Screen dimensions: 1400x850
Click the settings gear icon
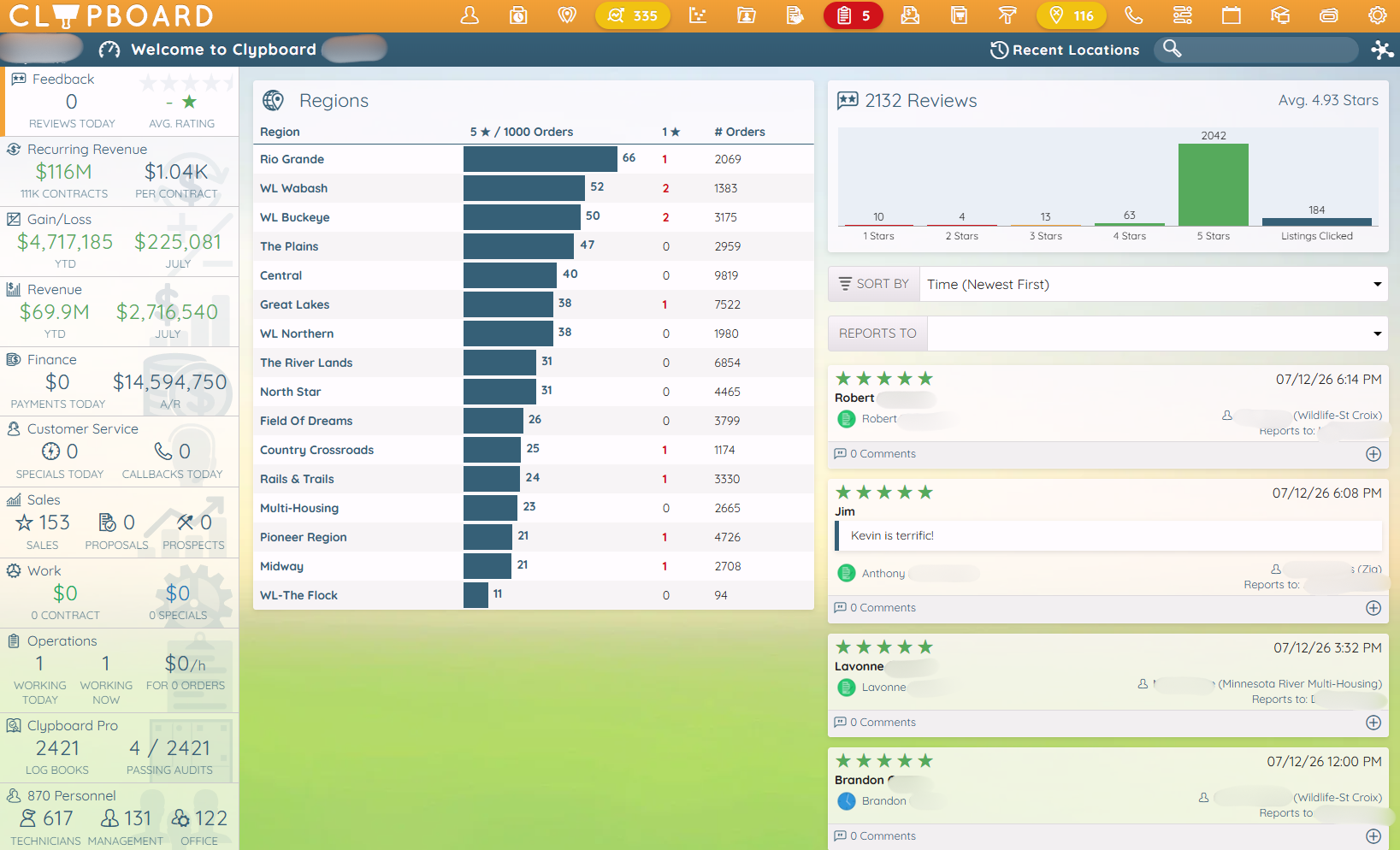coord(1377,15)
